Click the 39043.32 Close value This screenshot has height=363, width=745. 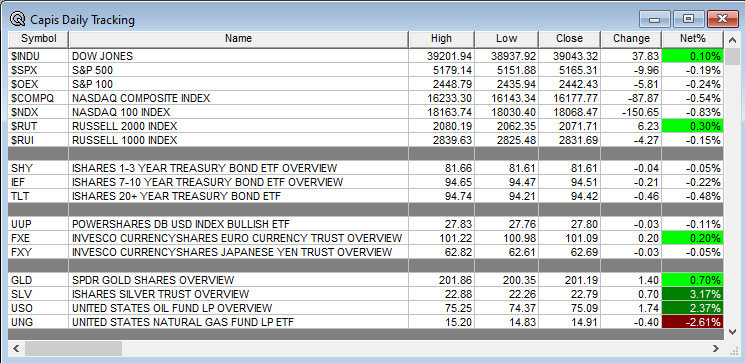pyautogui.click(x=575, y=56)
